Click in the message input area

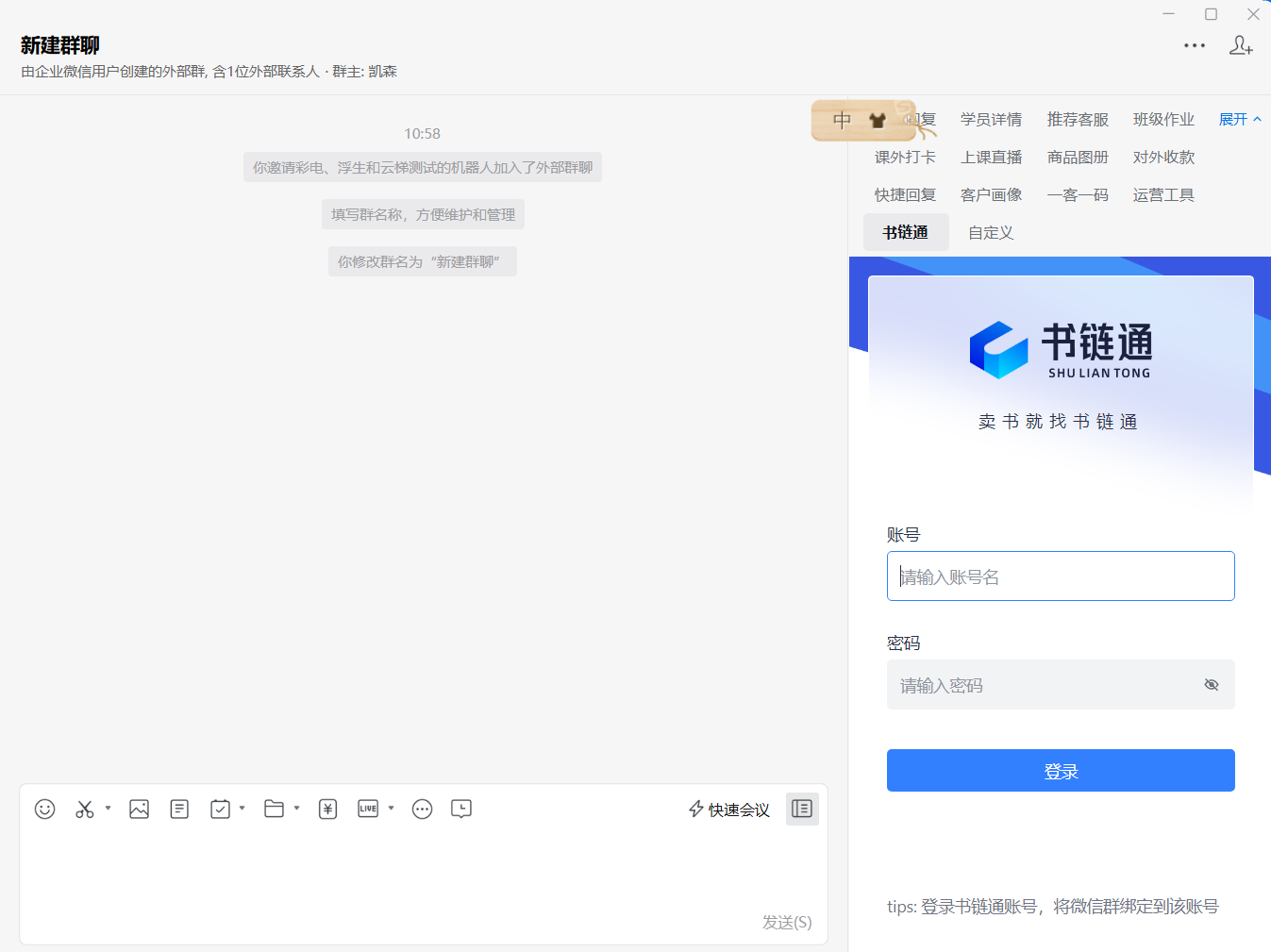click(x=423, y=873)
